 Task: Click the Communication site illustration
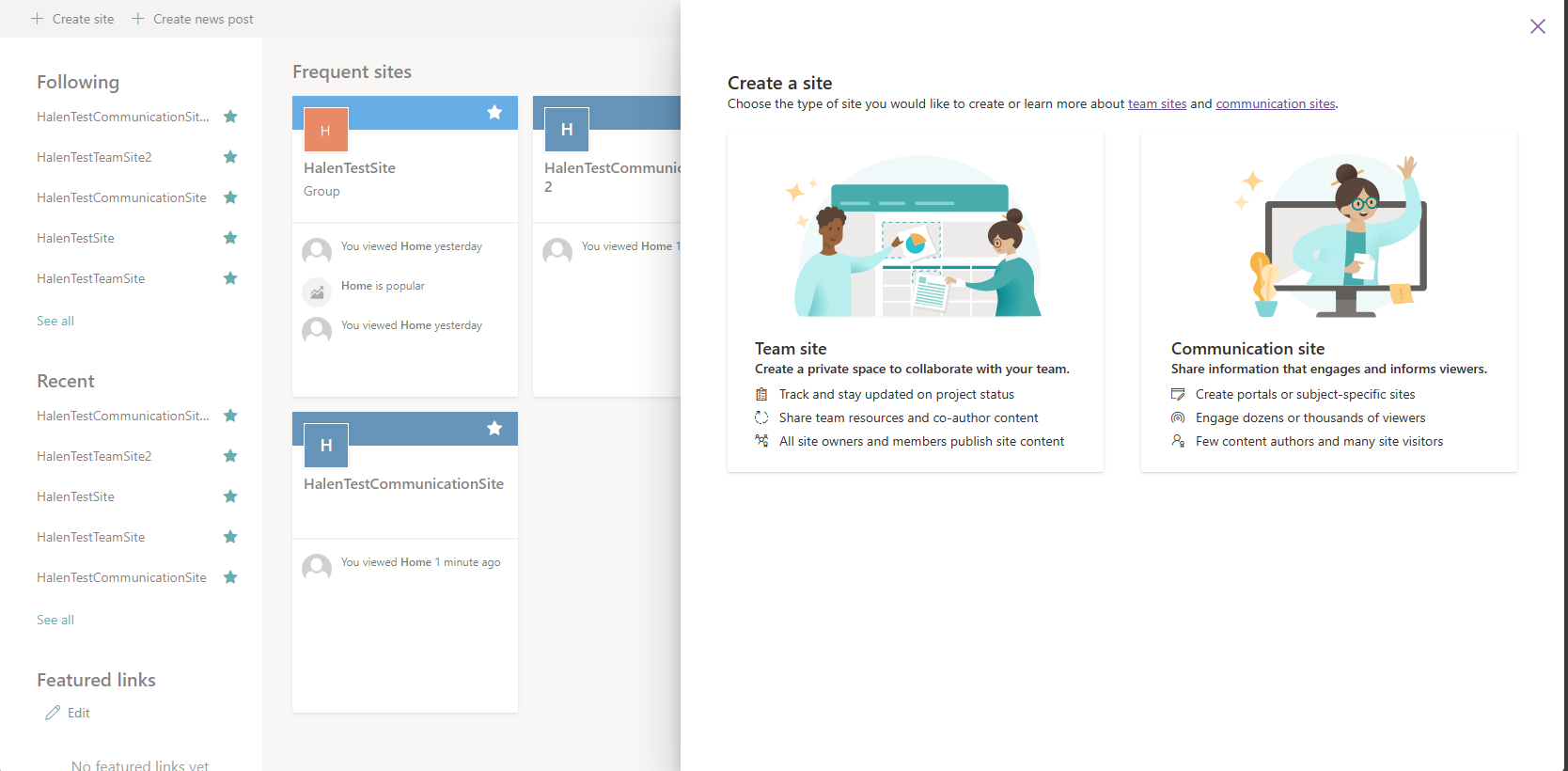coord(1329,237)
